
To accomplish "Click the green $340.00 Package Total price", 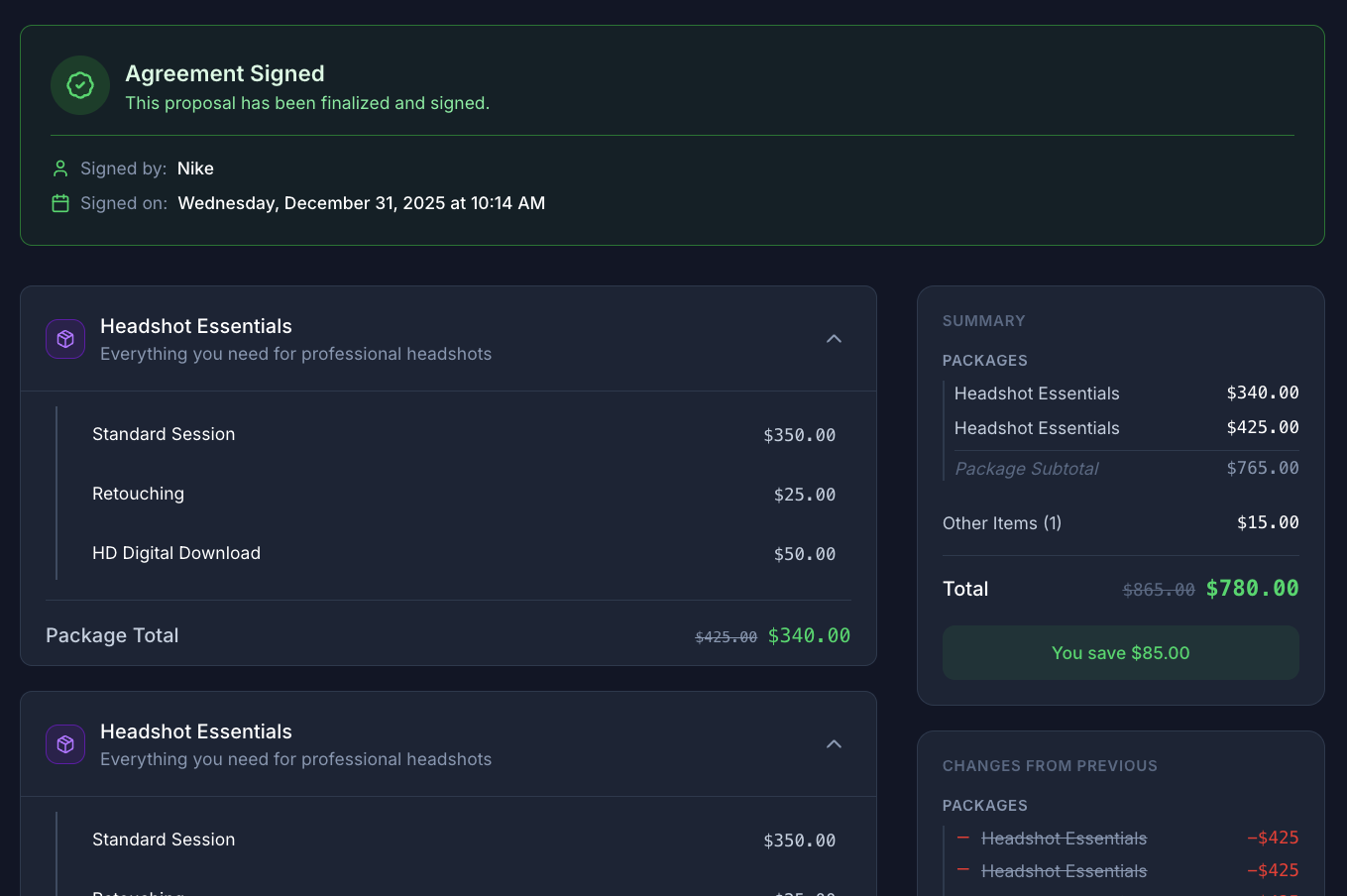I will click(x=809, y=635).
